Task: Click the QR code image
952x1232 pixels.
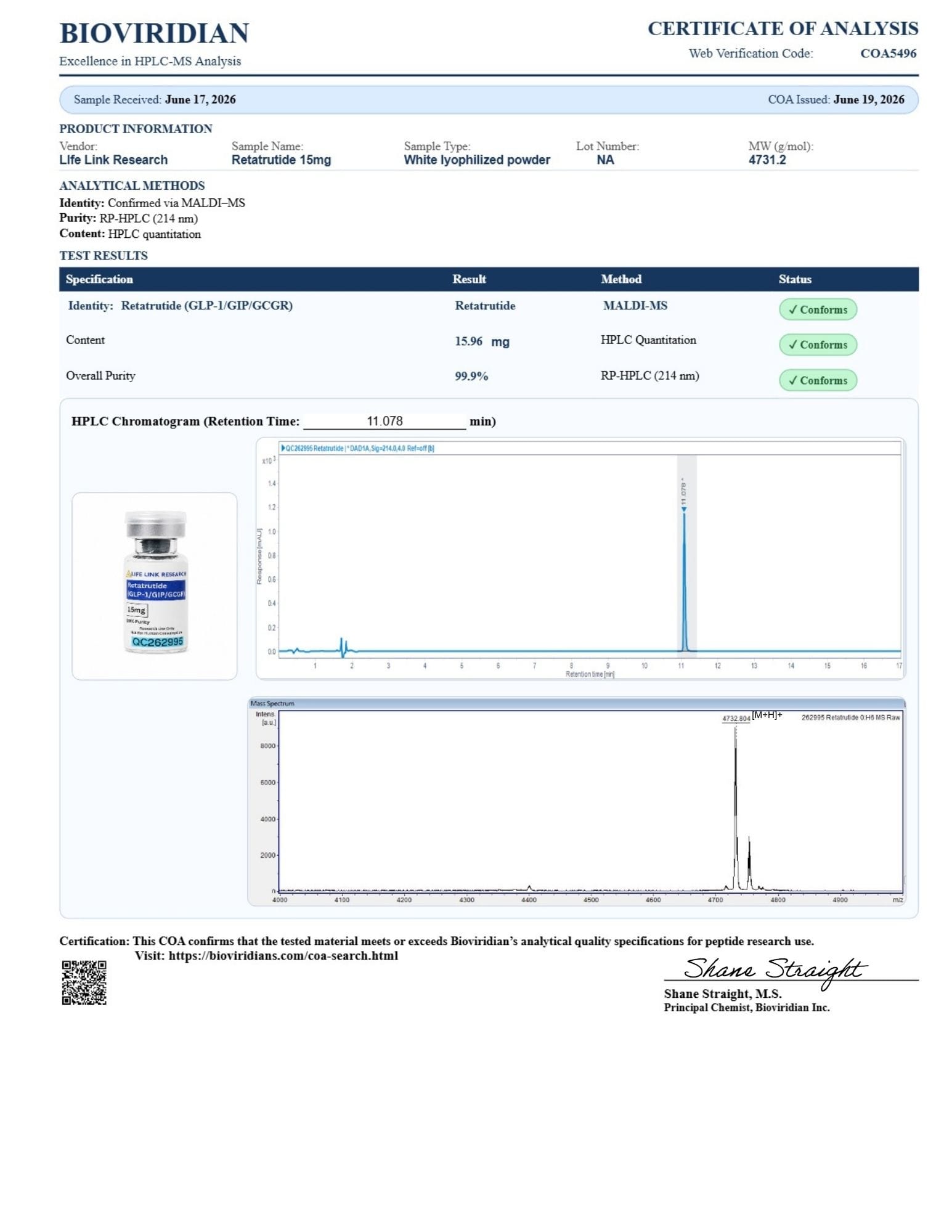Action: click(x=84, y=983)
